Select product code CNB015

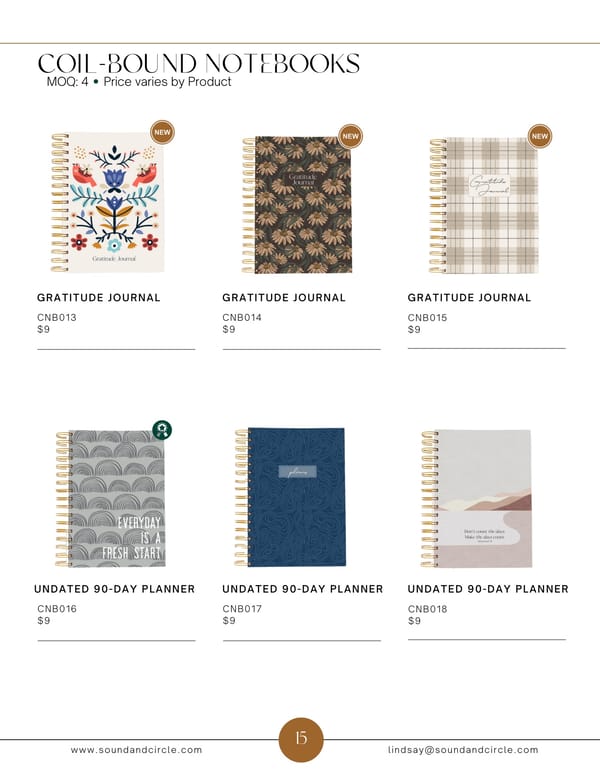(427, 317)
